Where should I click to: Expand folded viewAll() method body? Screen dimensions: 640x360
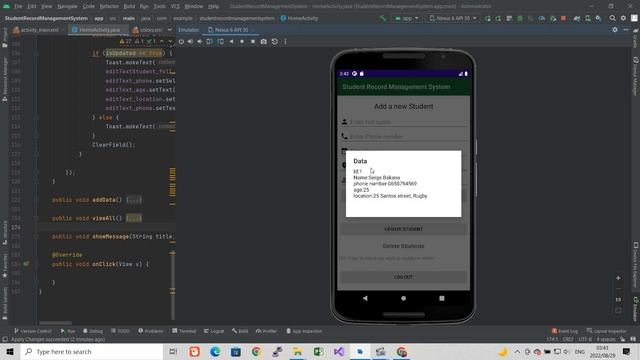[x=134, y=218]
